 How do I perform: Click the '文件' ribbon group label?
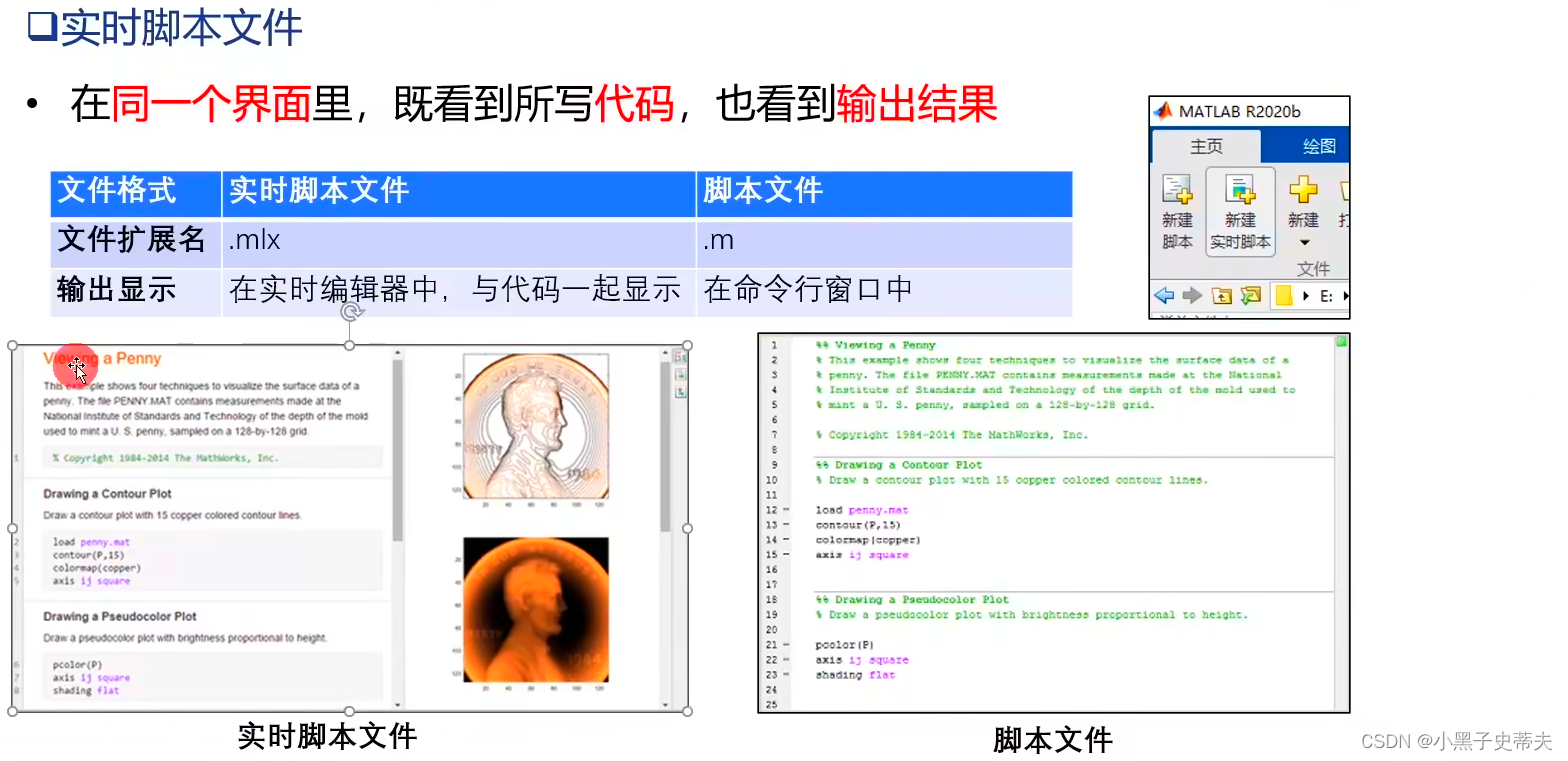[1313, 270]
